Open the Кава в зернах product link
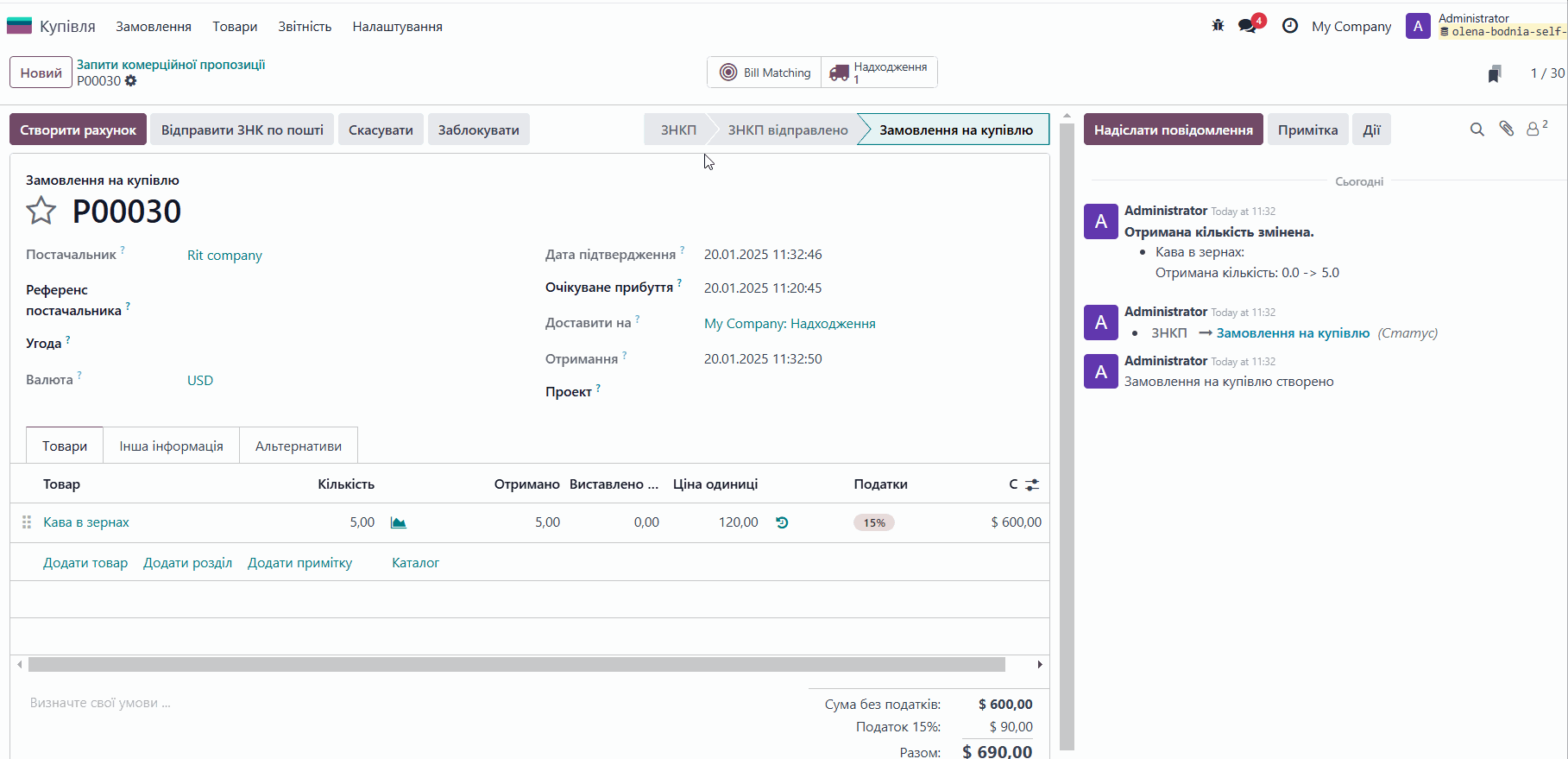The image size is (1568, 759). click(86, 522)
